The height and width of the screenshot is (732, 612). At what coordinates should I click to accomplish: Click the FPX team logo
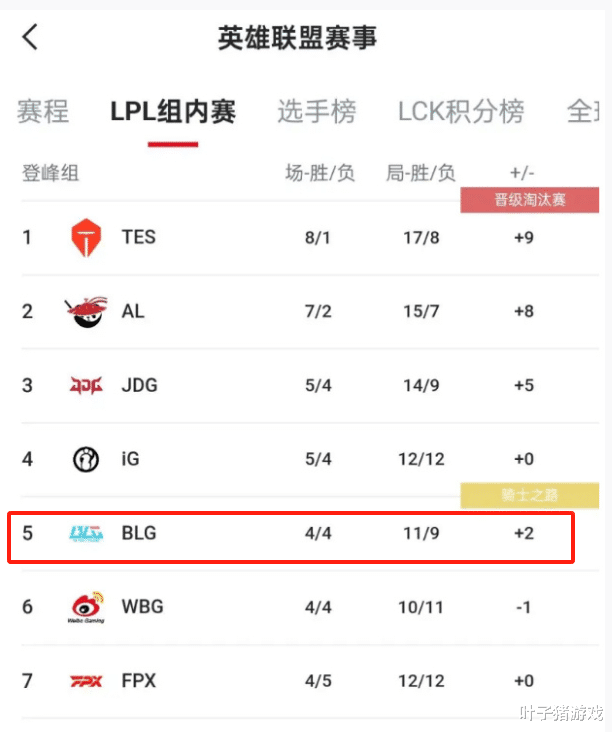86,681
